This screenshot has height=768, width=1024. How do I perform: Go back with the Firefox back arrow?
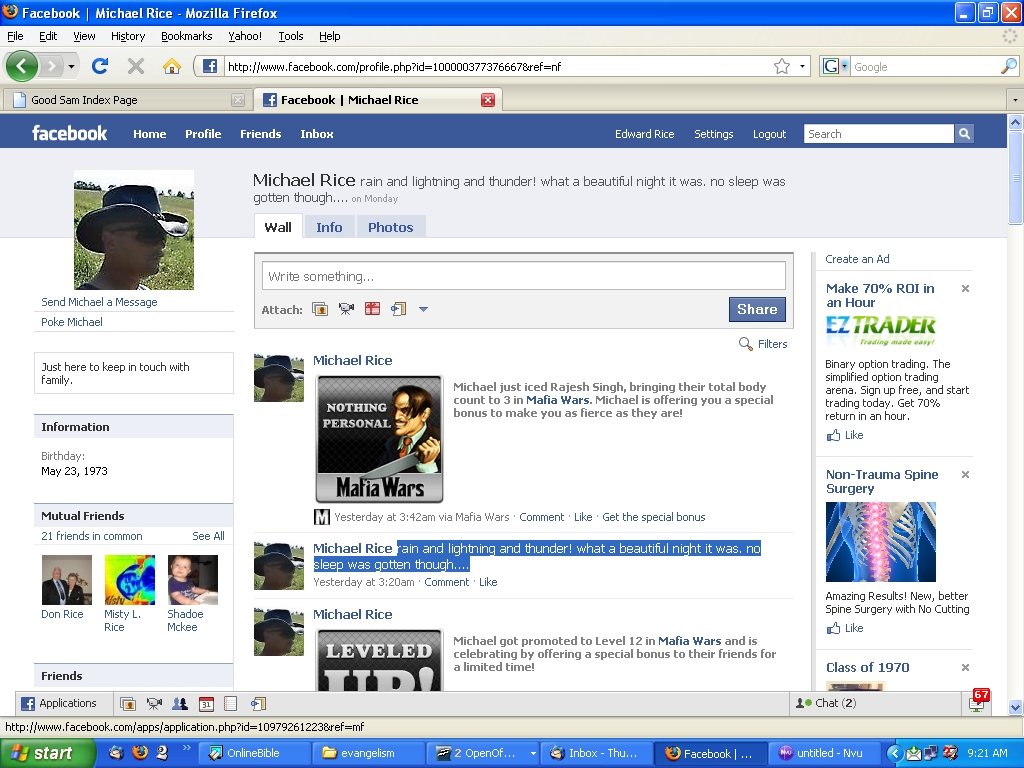[22, 66]
